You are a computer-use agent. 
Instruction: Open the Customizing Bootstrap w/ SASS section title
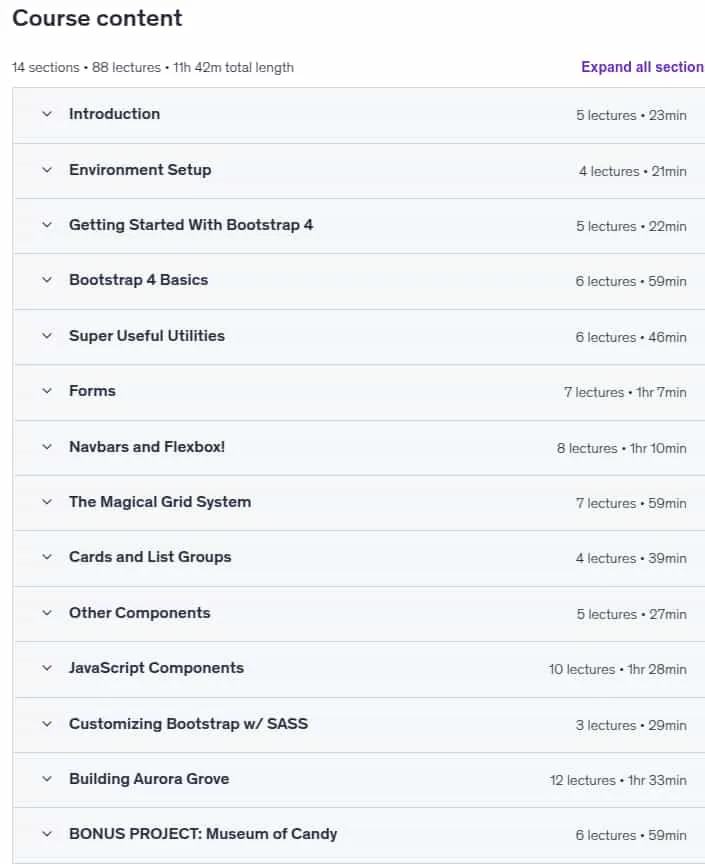coord(188,723)
